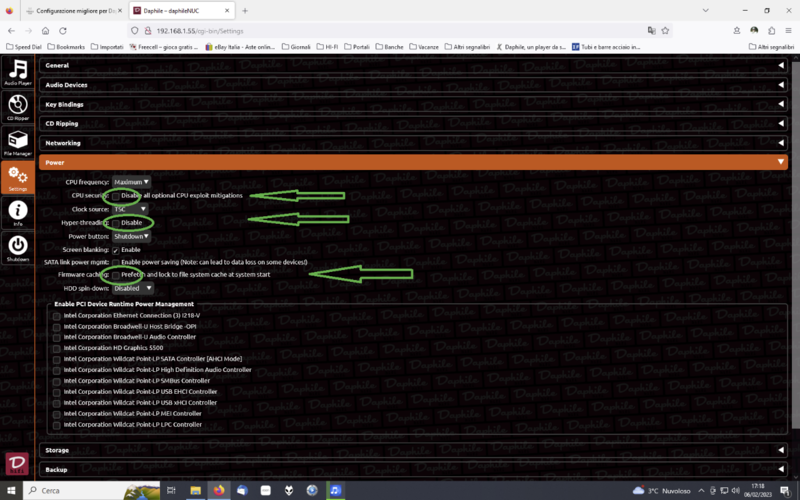Enable Firmware caching prefetch checkbox
The width and height of the screenshot is (800, 500).
(115, 274)
